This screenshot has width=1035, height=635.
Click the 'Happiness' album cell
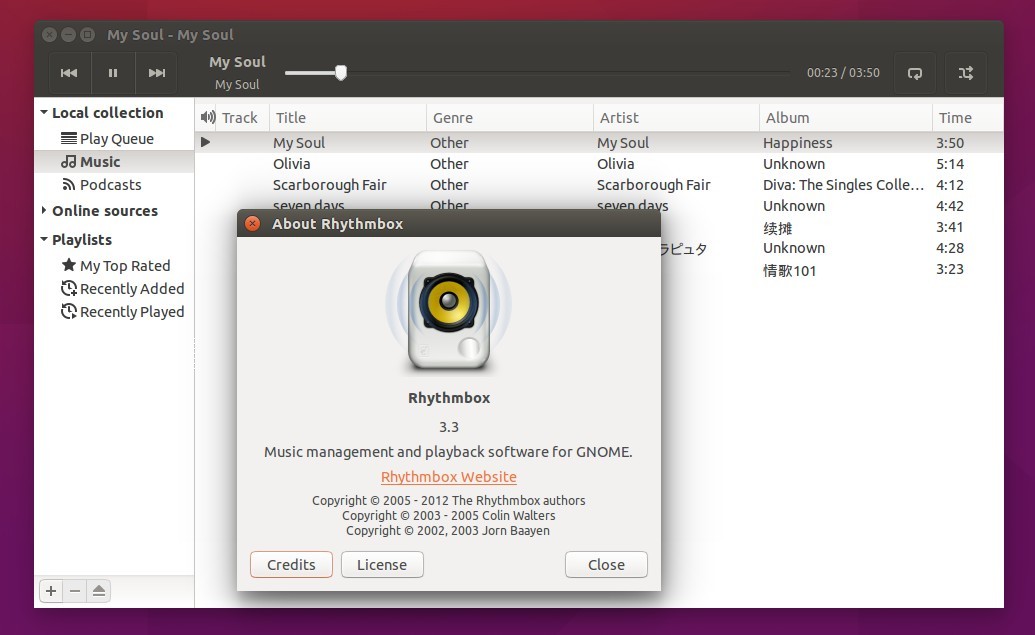pyautogui.click(x=797, y=143)
